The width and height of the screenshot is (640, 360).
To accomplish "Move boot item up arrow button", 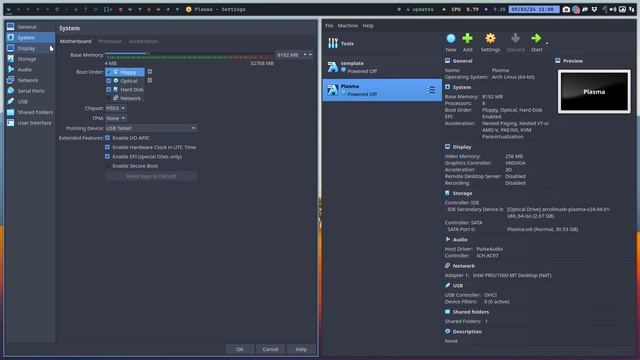I will [150, 71].
